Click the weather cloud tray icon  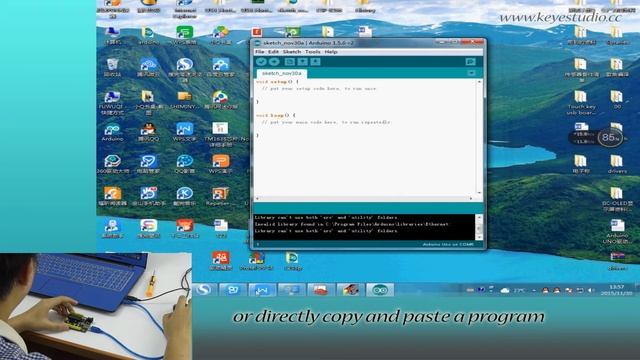[505, 290]
